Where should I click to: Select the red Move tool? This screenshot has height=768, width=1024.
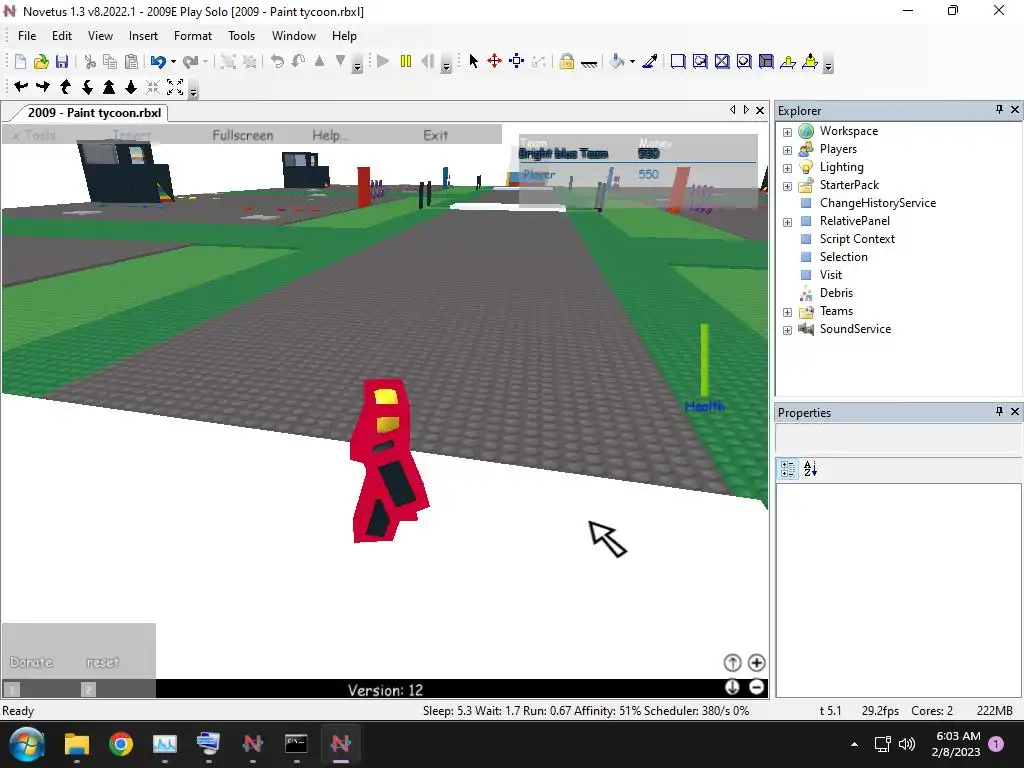pos(494,61)
